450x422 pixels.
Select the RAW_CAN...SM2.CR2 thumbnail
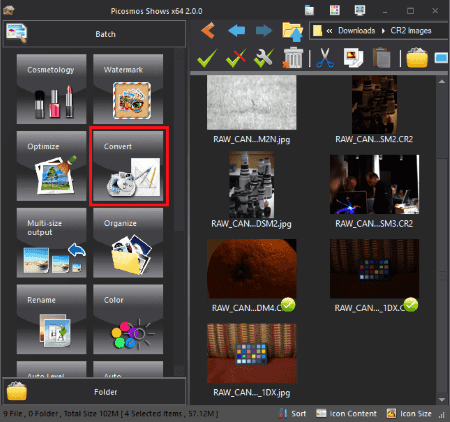(374, 104)
